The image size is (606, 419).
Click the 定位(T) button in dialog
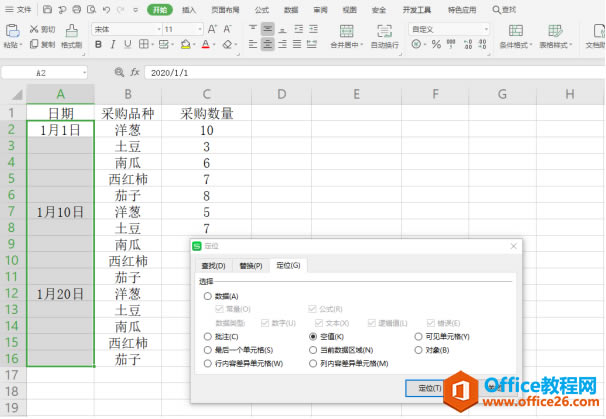click(429, 388)
